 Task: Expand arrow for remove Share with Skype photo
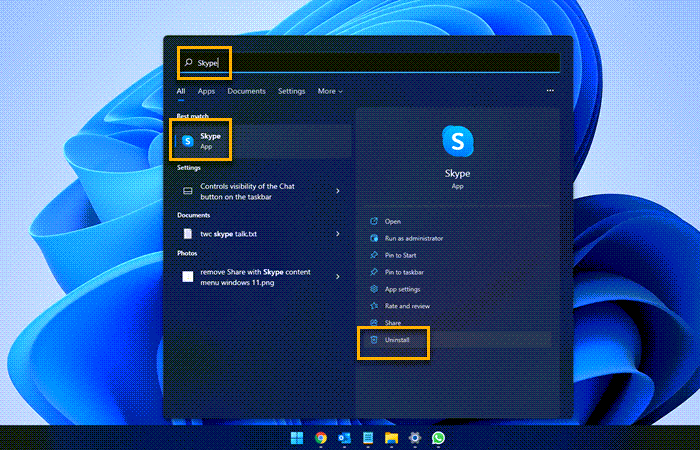338,276
